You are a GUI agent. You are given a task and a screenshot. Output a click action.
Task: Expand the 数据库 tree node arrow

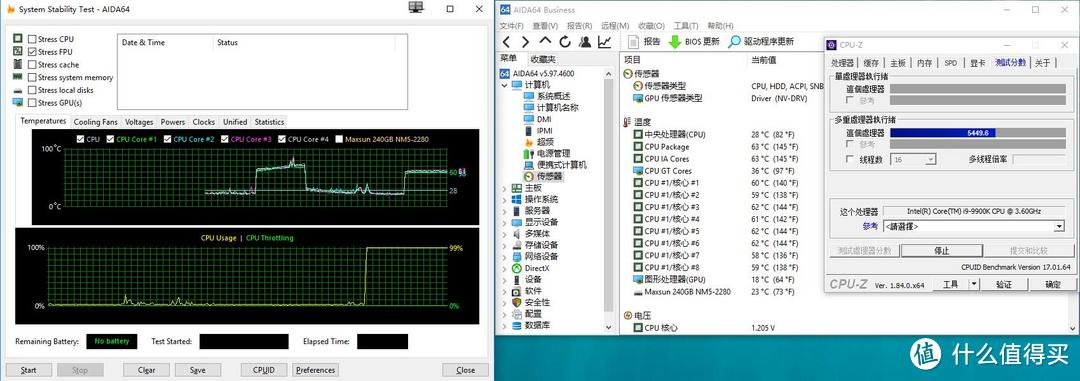504,325
